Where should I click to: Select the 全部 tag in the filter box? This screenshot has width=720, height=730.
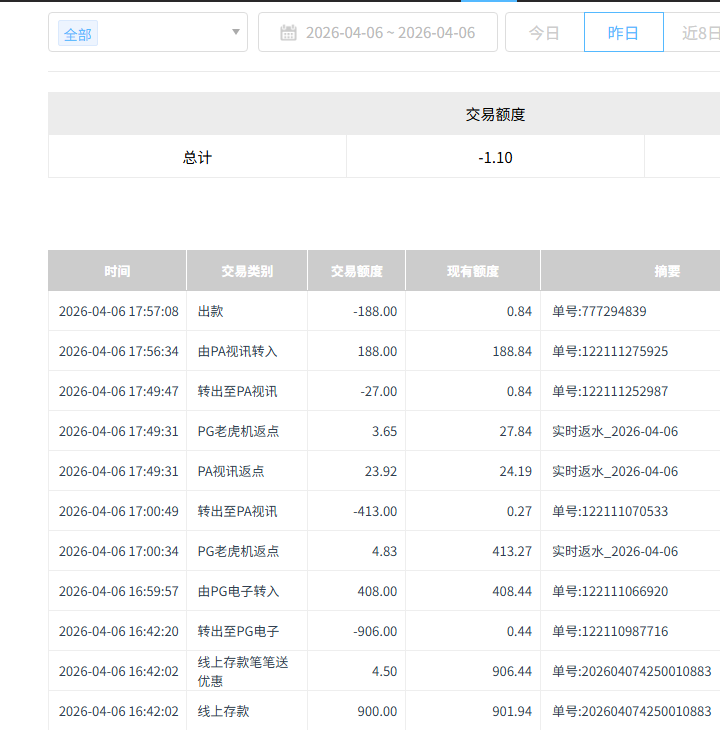click(78, 34)
